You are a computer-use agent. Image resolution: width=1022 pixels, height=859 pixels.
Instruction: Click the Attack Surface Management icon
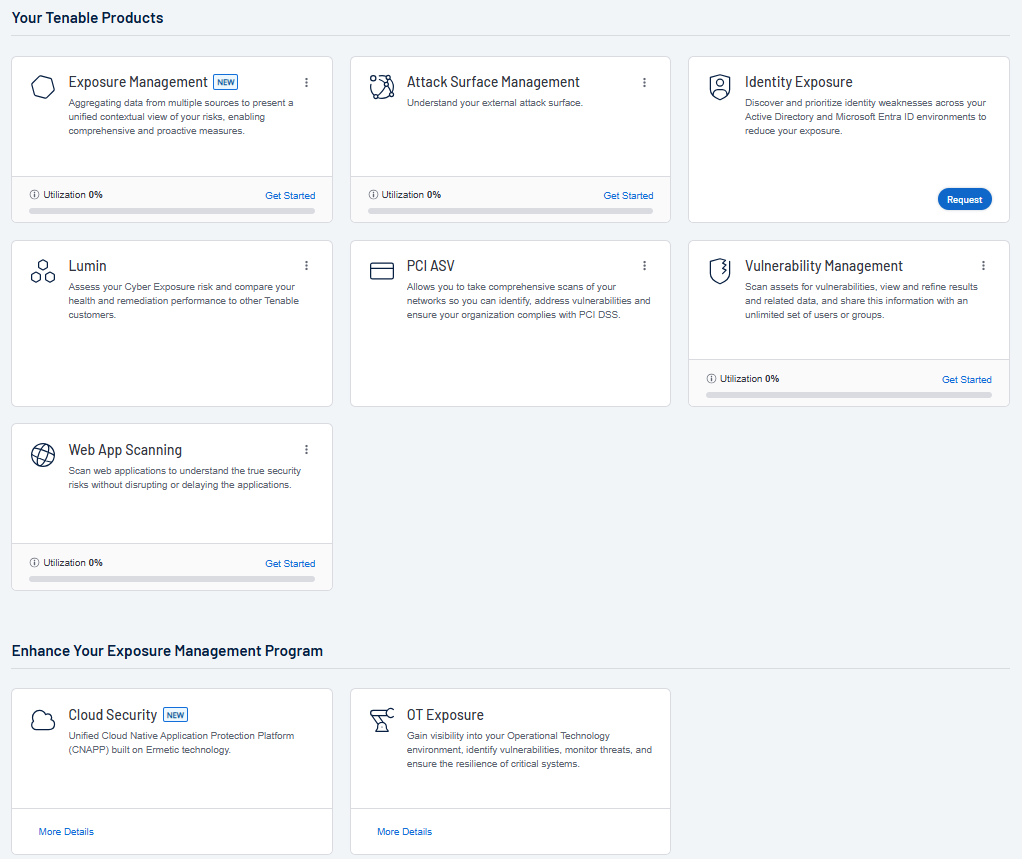[381, 87]
